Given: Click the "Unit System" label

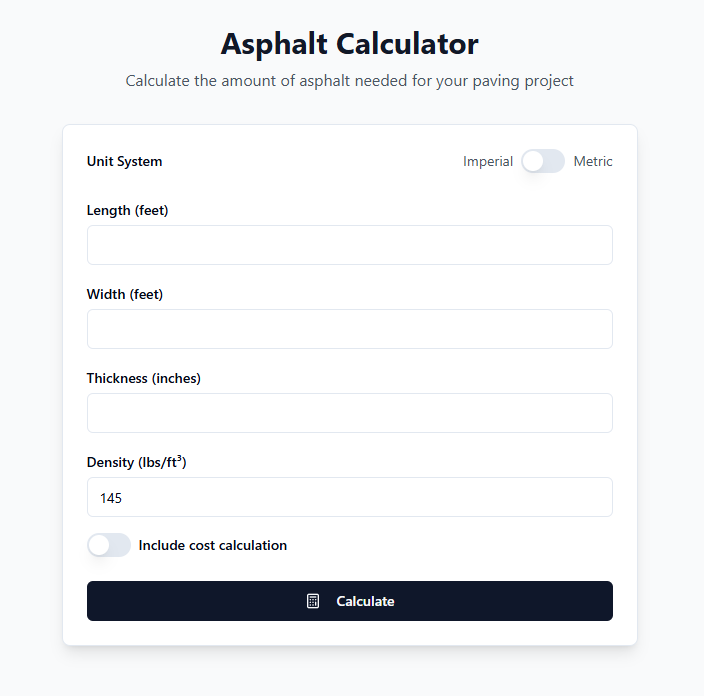Looking at the screenshot, I should [125, 161].
